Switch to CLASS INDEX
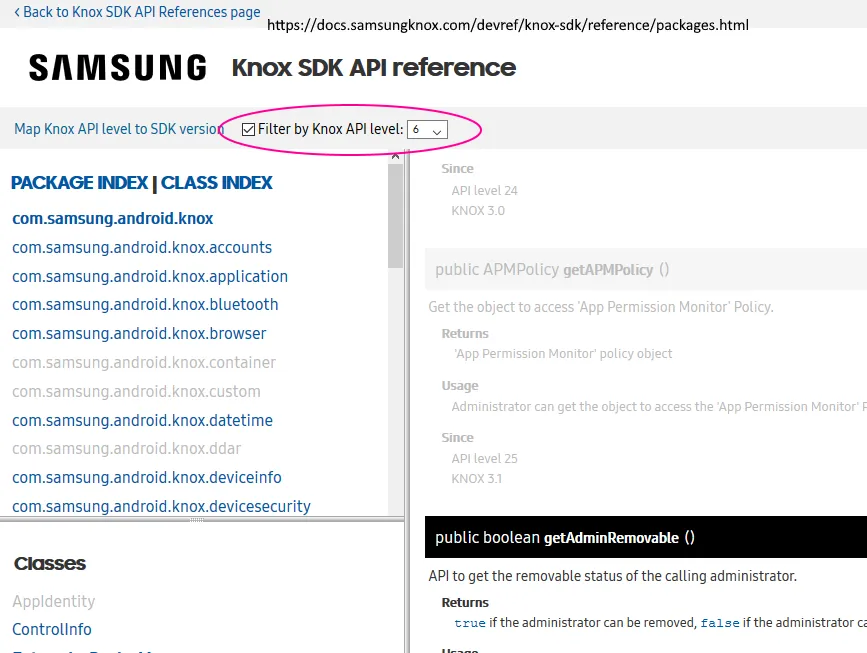Image resolution: width=867 pixels, height=653 pixels. 217,183
